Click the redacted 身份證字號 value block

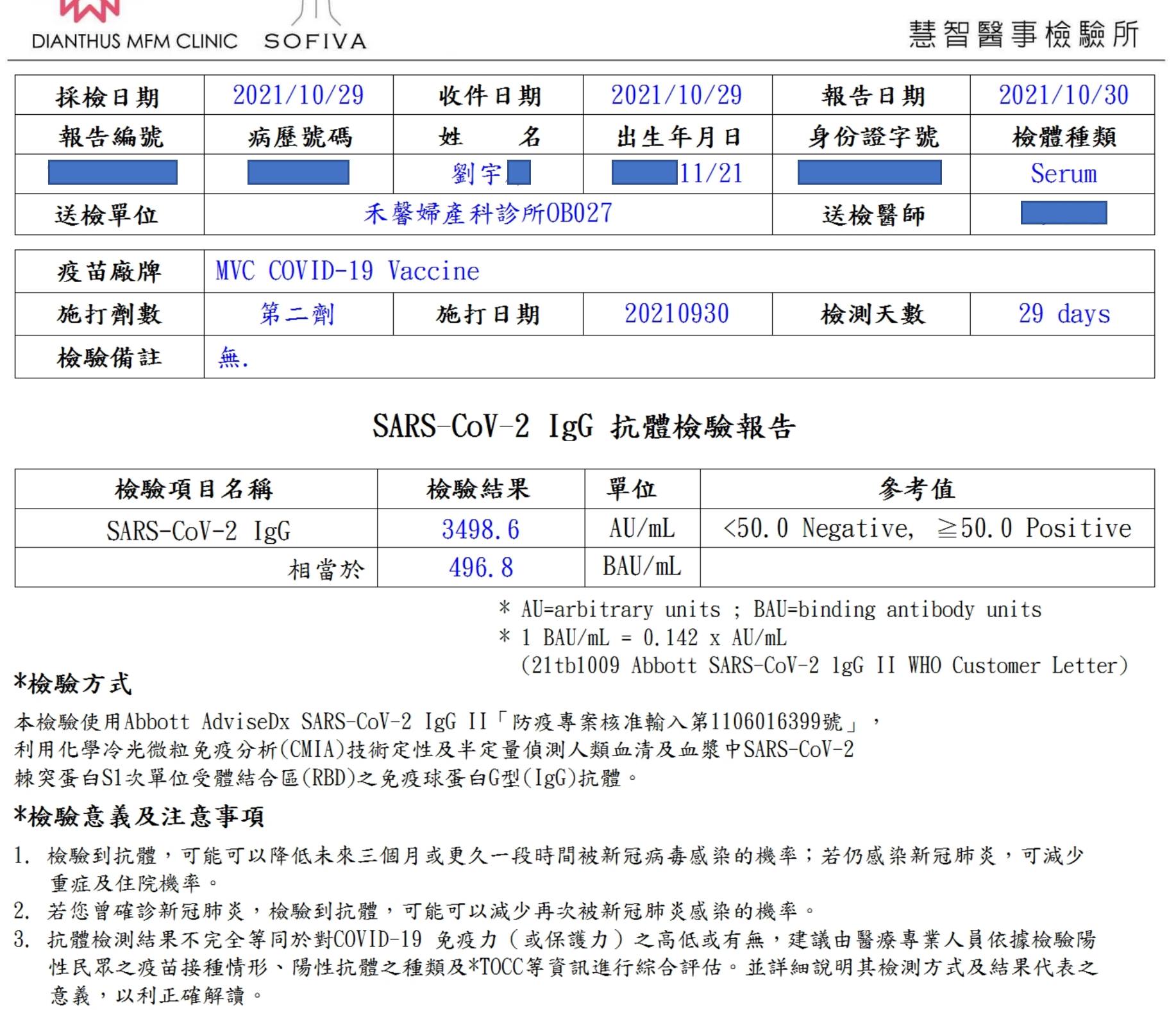coord(869,173)
